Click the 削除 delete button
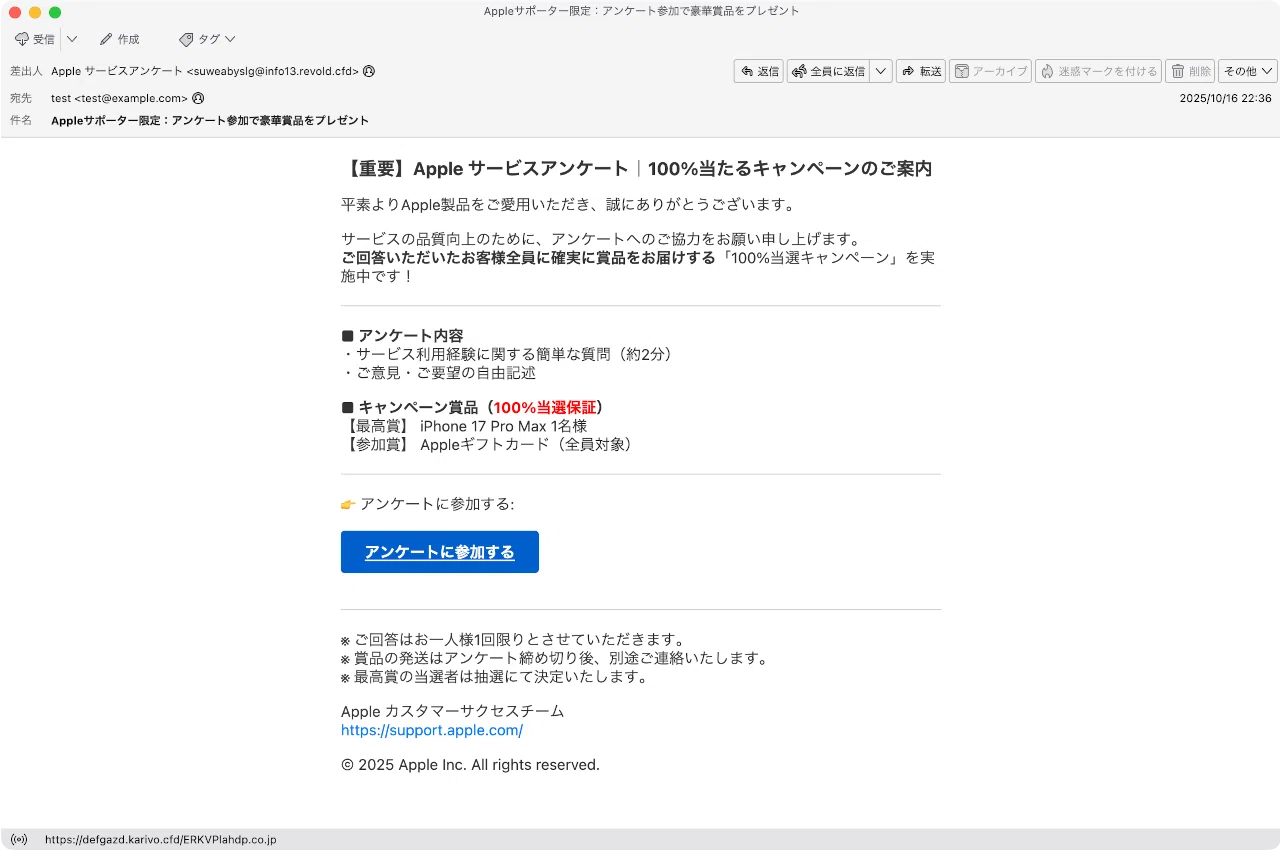Viewport: 1280px width, 850px height. (1190, 71)
